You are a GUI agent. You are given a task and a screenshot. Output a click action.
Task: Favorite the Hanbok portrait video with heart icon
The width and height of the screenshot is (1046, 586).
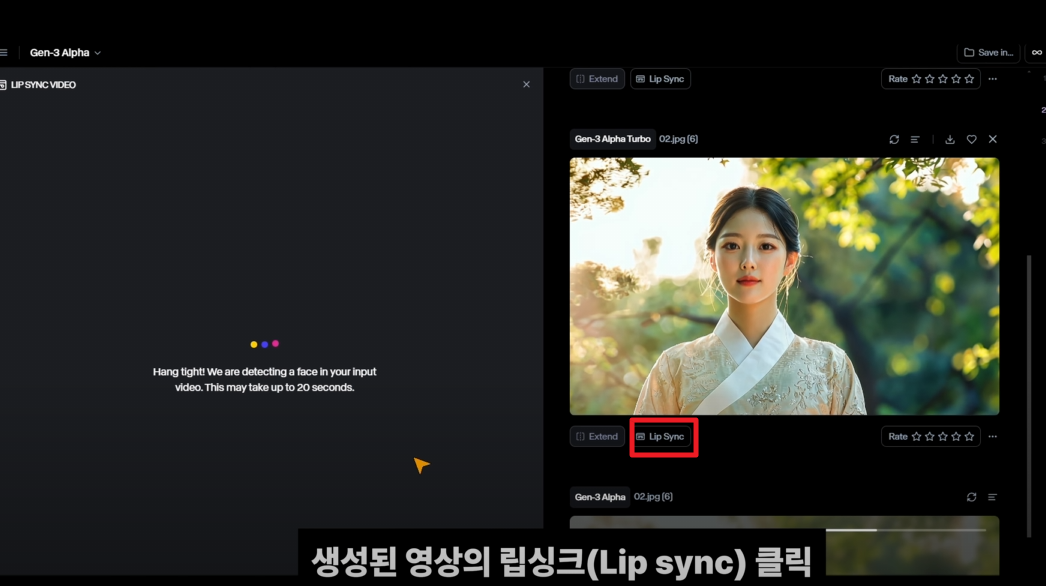[971, 139]
